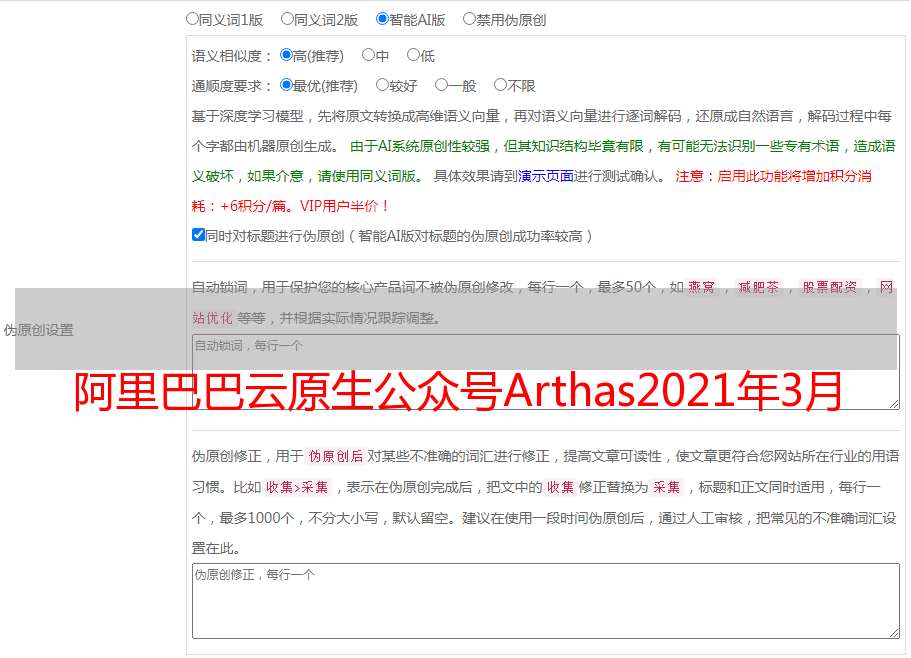Click the 燕窝 example keyword tag
The height and width of the screenshot is (658, 911).
(708, 288)
